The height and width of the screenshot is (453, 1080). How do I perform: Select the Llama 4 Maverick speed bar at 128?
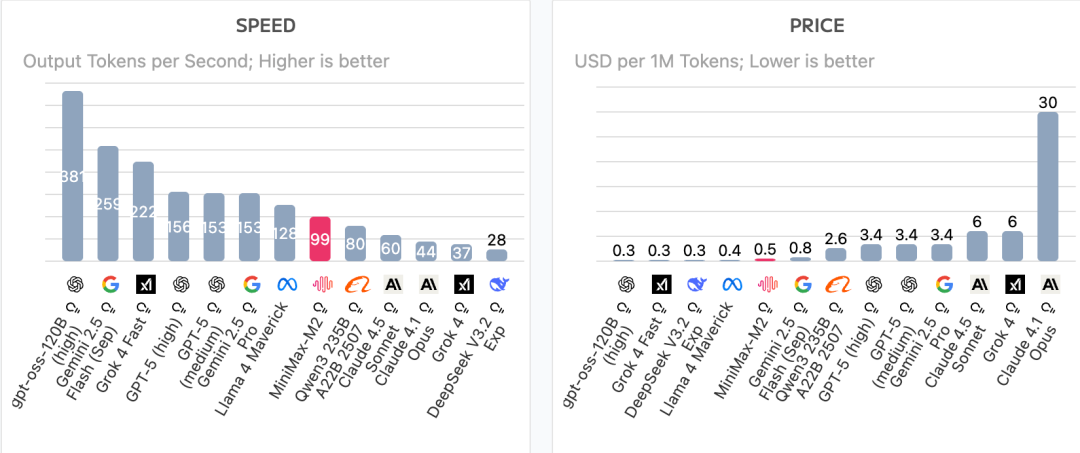284,233
